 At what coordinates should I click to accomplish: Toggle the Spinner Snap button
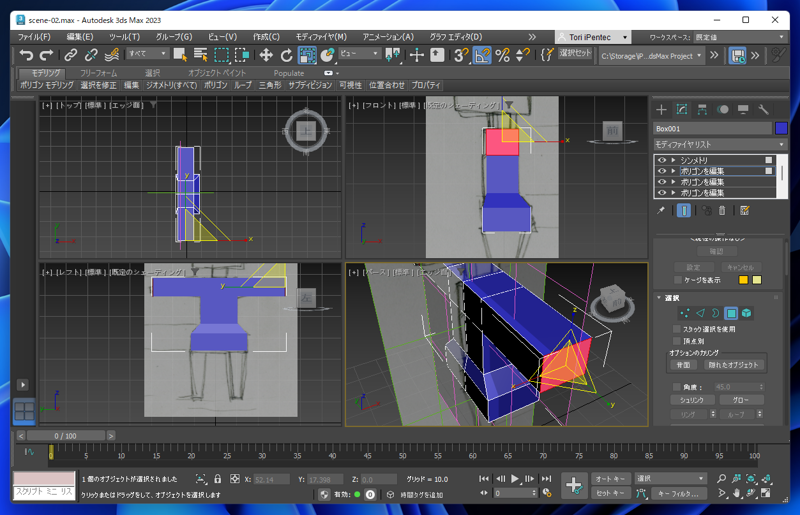523,55
